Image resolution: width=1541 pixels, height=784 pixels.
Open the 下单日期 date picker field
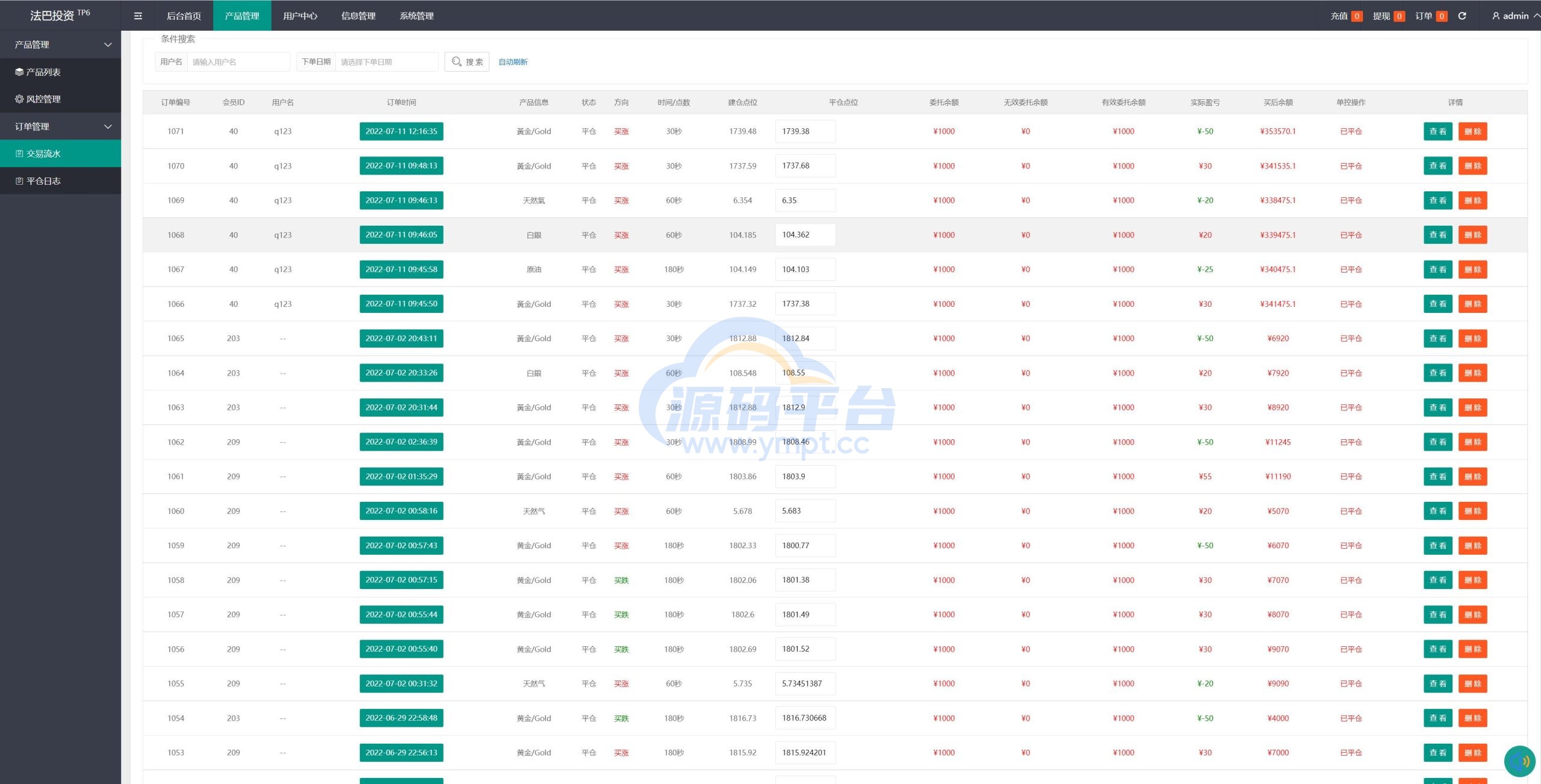point(386,61)
